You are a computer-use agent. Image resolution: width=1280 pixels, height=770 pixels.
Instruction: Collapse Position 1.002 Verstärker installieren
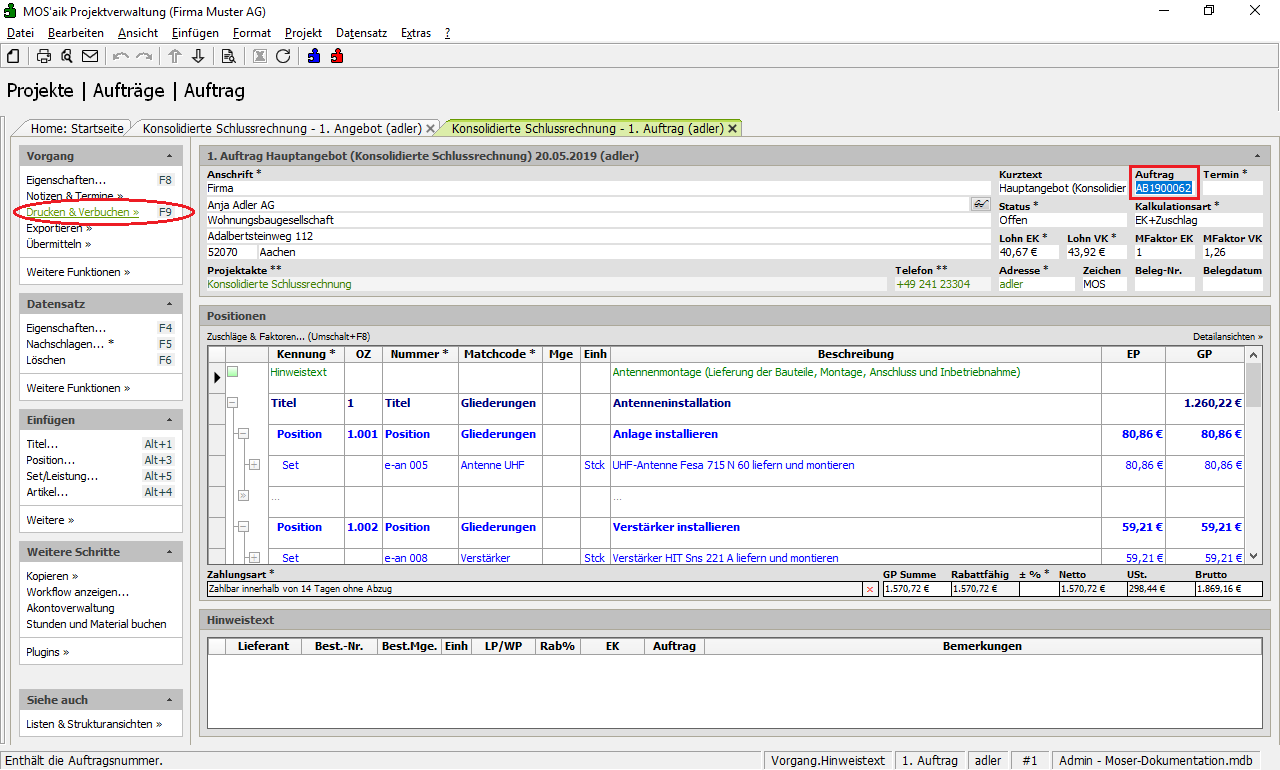(x=242, y=527)
